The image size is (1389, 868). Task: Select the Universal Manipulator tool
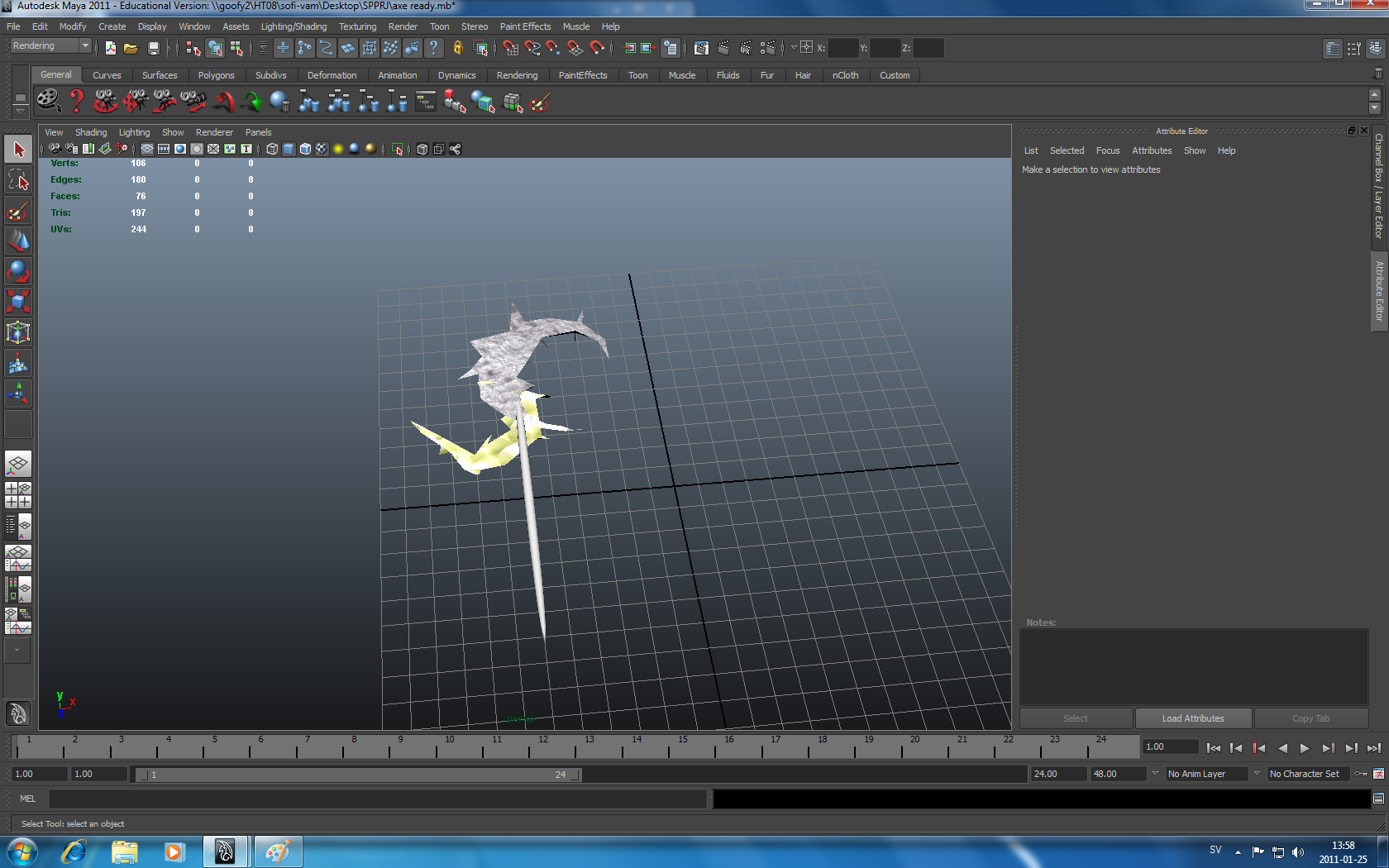(x=18, y=332)
